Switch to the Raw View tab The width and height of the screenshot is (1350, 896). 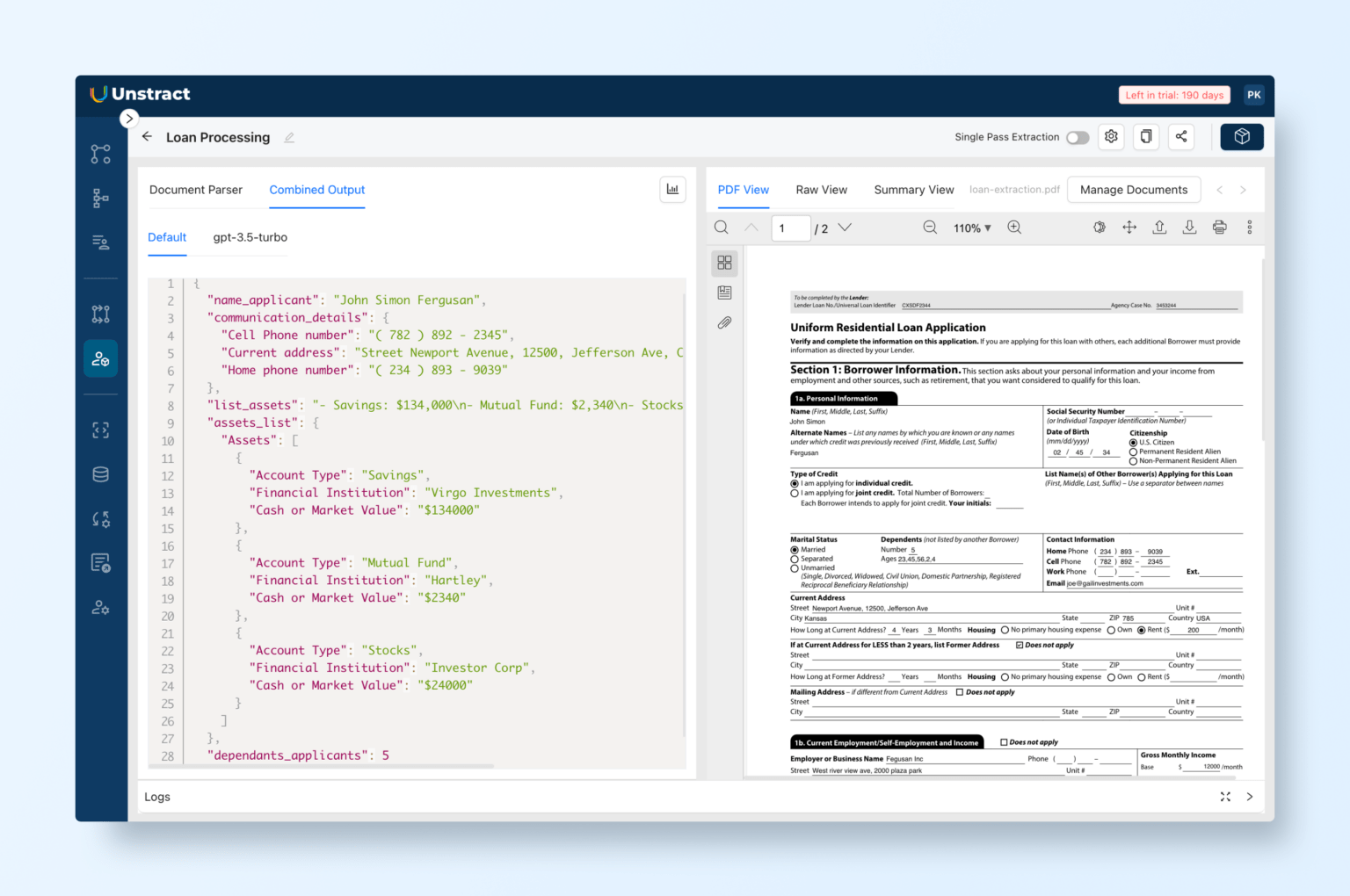(x=821, y=190)
